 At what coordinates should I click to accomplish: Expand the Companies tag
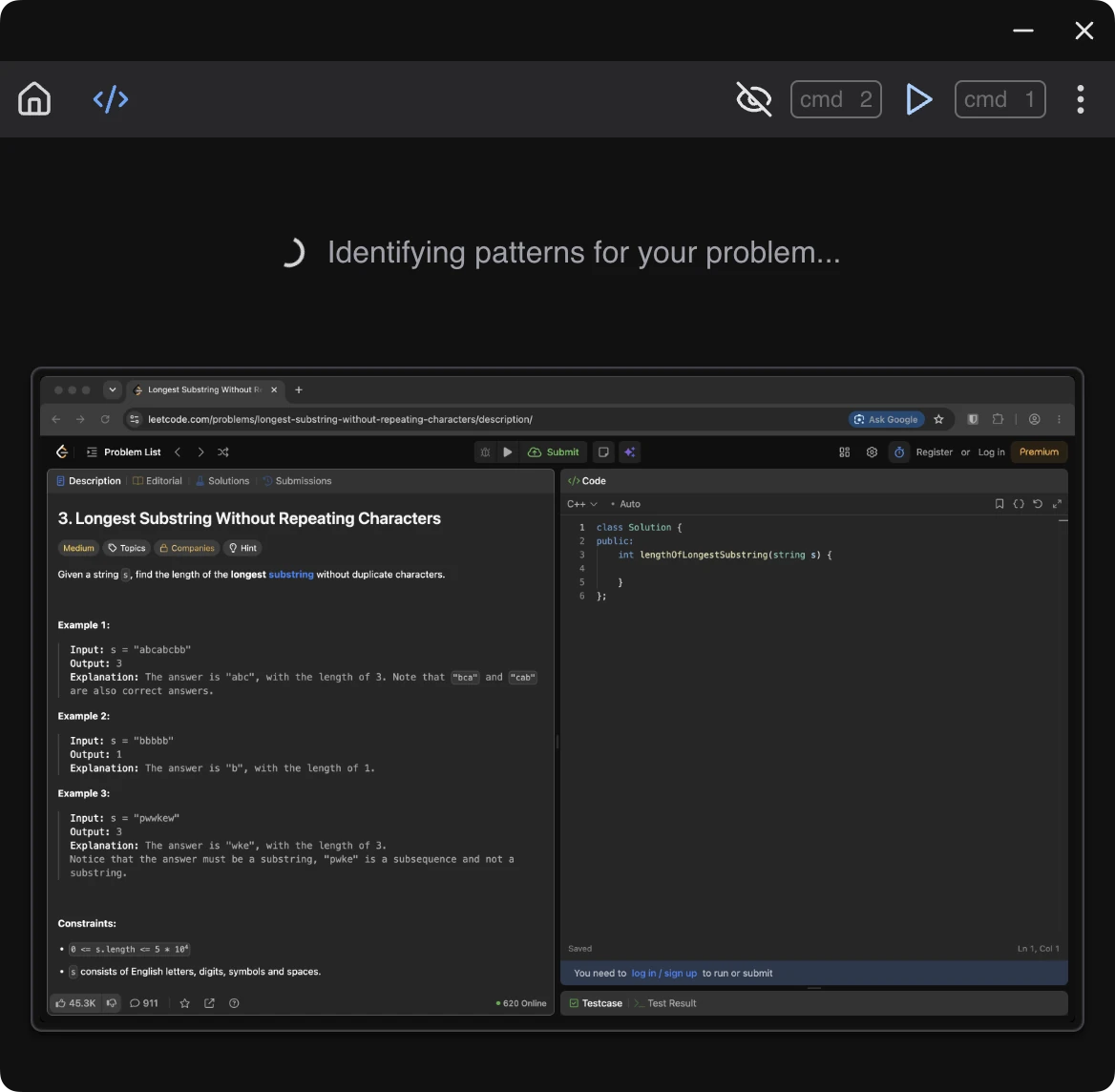coord(187,548)
